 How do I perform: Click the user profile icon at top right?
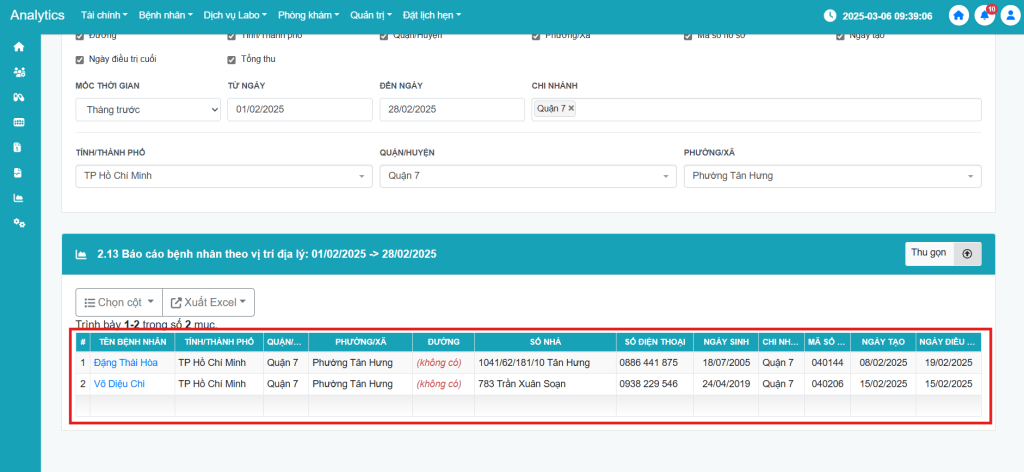pyautogui.click(x=1010, y=16)
